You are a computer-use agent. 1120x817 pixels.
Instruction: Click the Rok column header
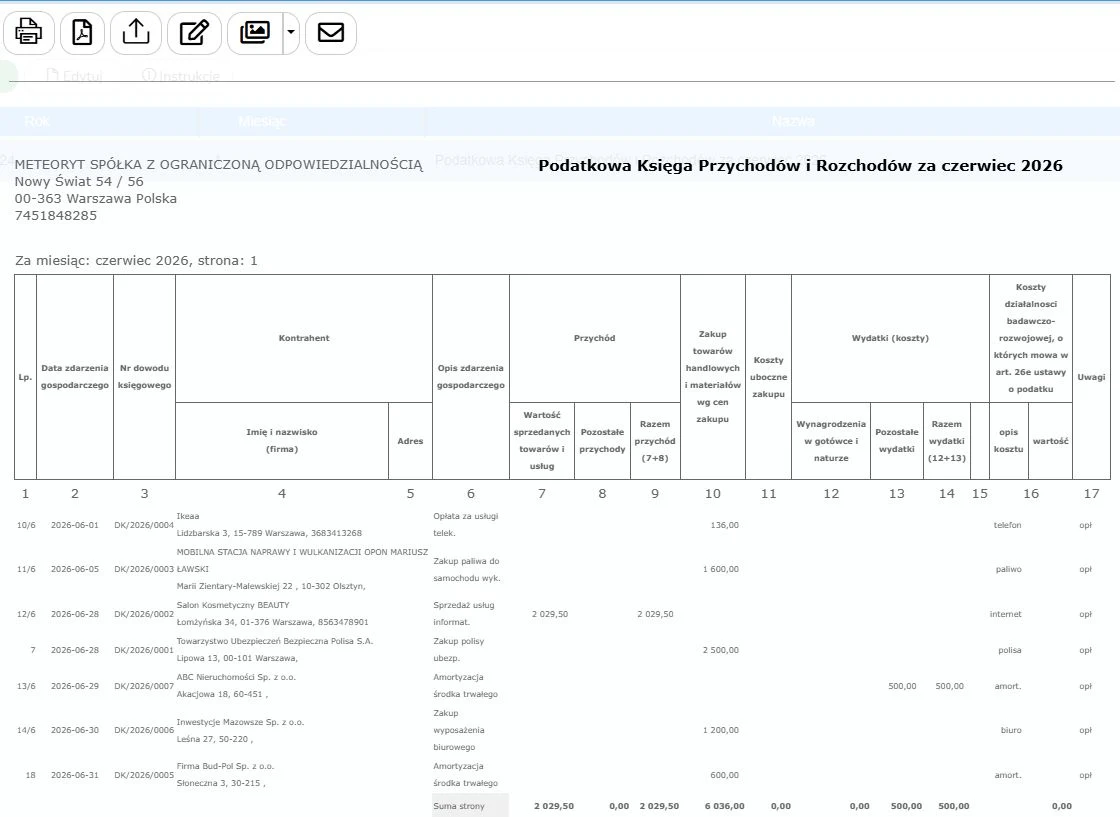[x=37, y=121]
